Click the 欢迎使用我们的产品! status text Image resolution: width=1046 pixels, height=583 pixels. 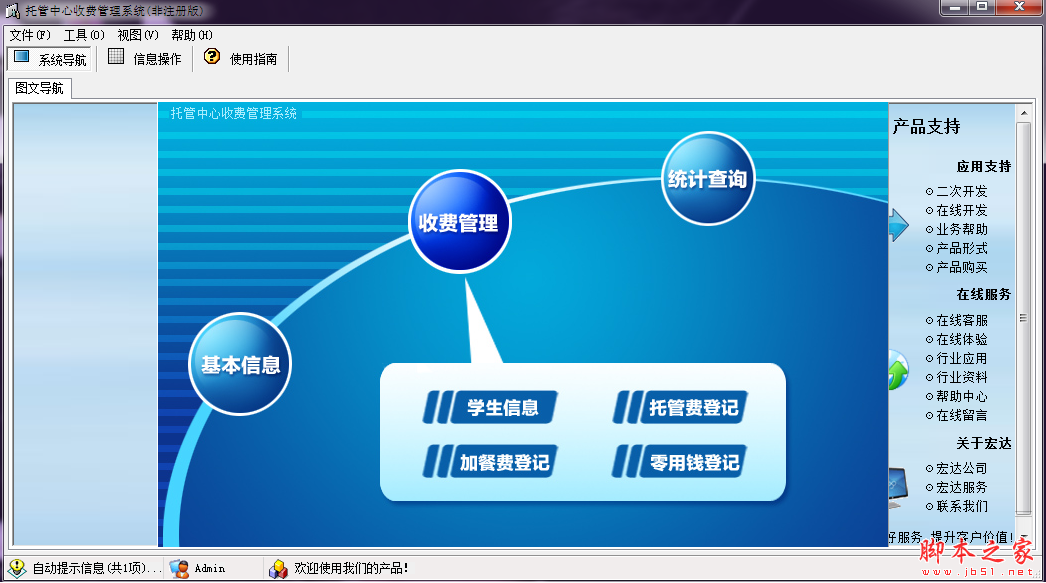352,568
